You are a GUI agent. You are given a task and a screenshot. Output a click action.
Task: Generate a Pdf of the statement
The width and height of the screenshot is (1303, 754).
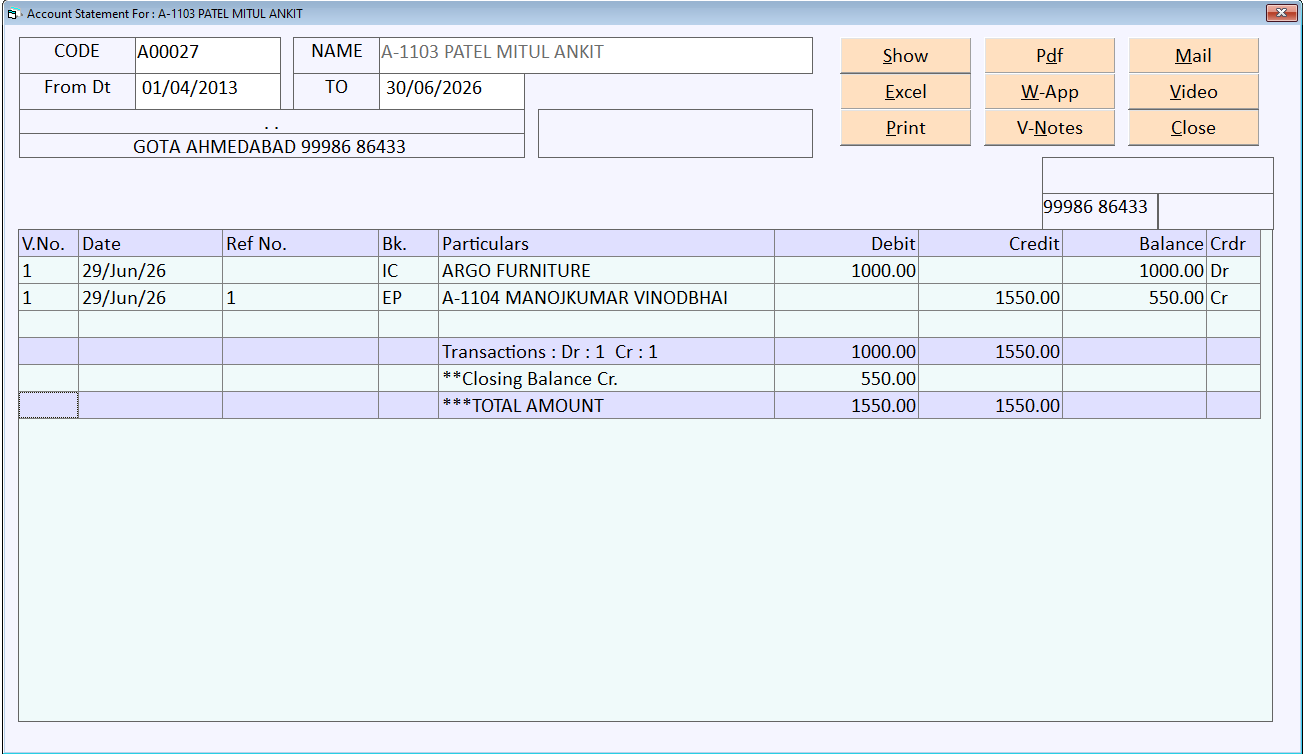click(1049, 56)
